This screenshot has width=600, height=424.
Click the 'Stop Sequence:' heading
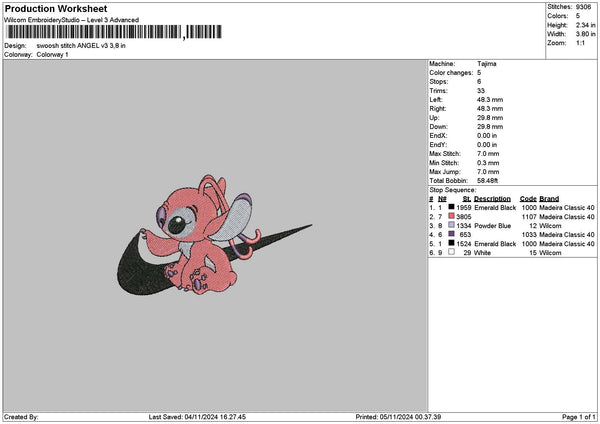[453, 190]
